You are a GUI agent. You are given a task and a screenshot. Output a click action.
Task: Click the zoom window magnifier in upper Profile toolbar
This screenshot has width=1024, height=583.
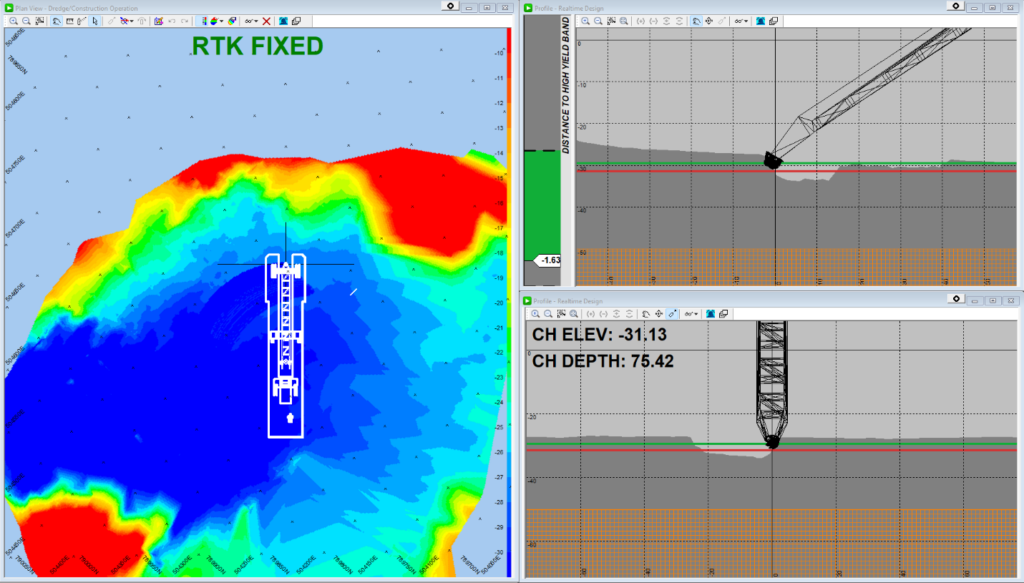click(624, 21)
